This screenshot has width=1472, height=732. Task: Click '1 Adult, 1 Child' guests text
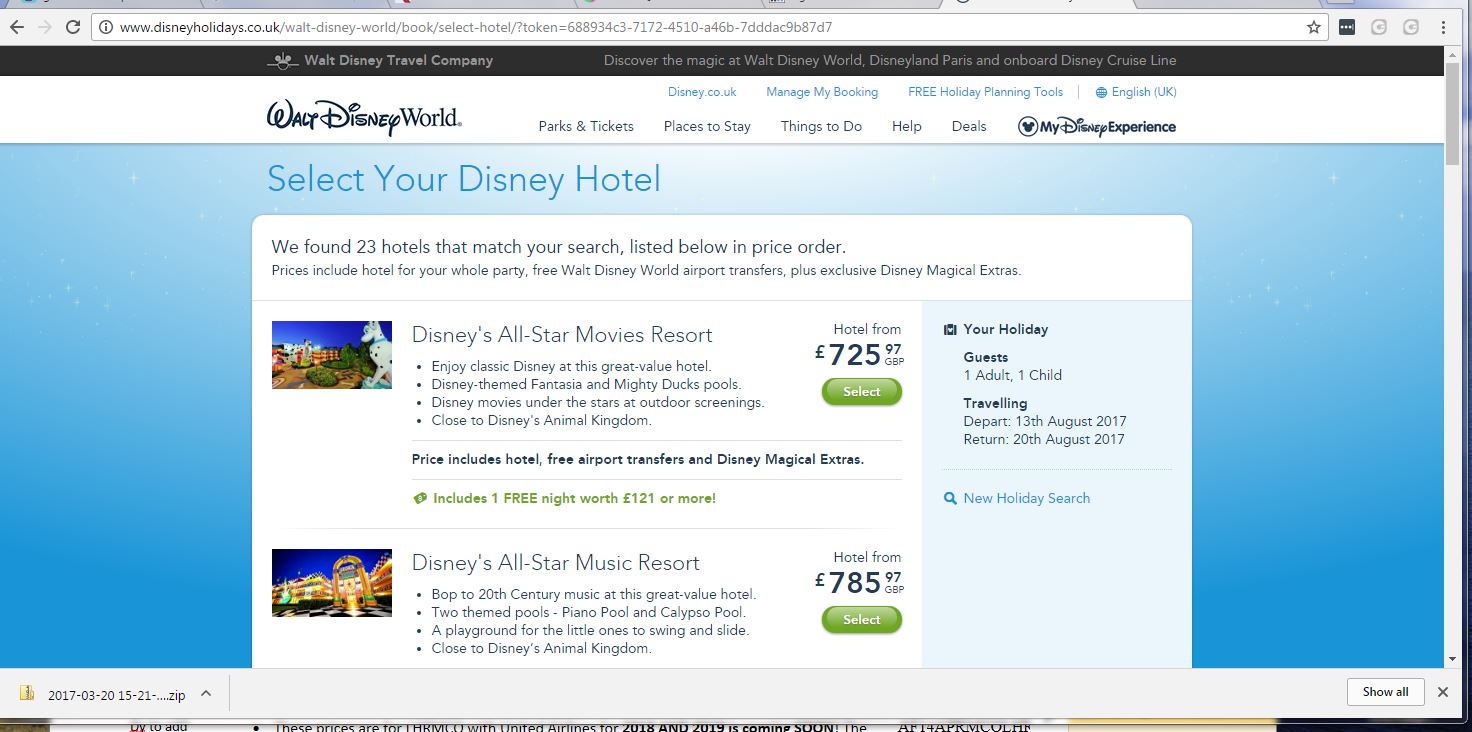(1013, 375)
